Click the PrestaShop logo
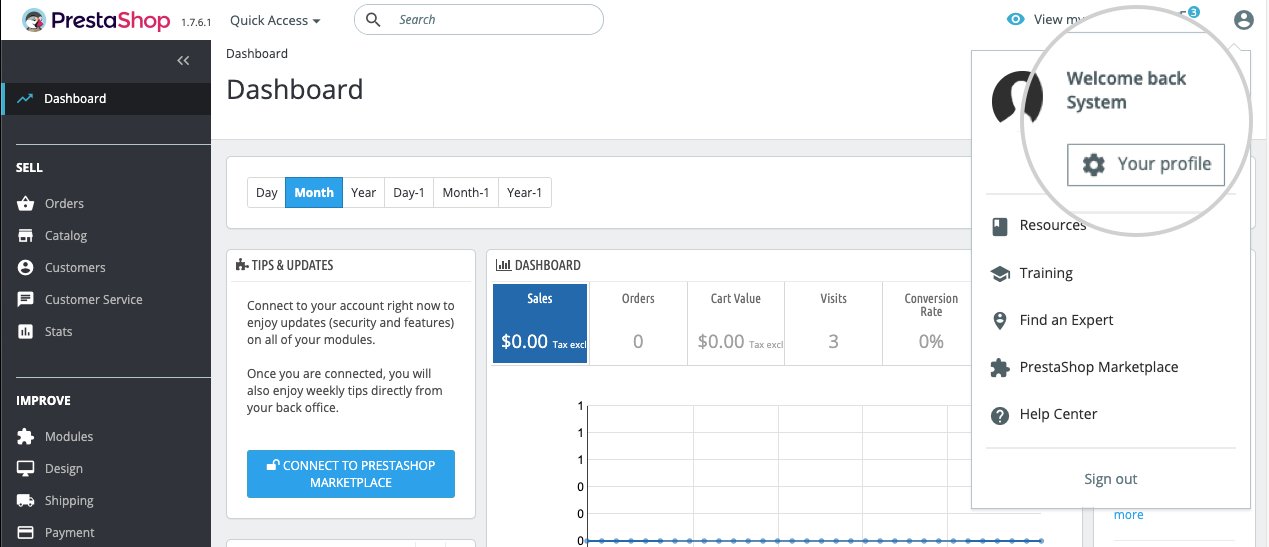Screen dimensions: 1269x547 [x=97, y=19]
